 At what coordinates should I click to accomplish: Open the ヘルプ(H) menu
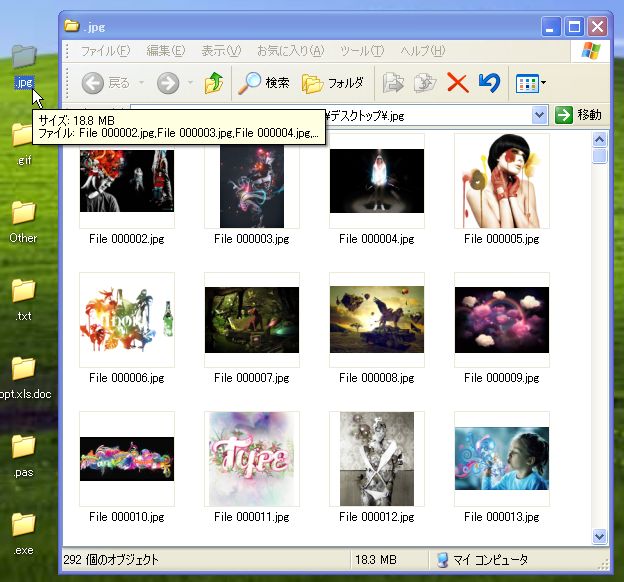(x=423, y=51)
